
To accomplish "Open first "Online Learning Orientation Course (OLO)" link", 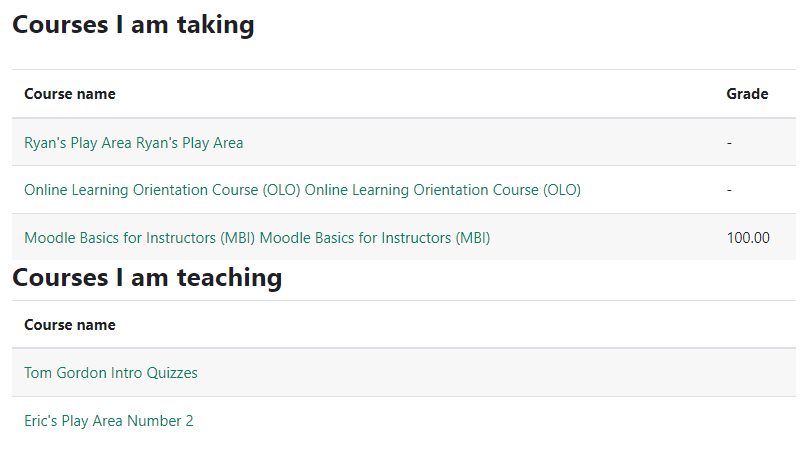I will [162, 190].
